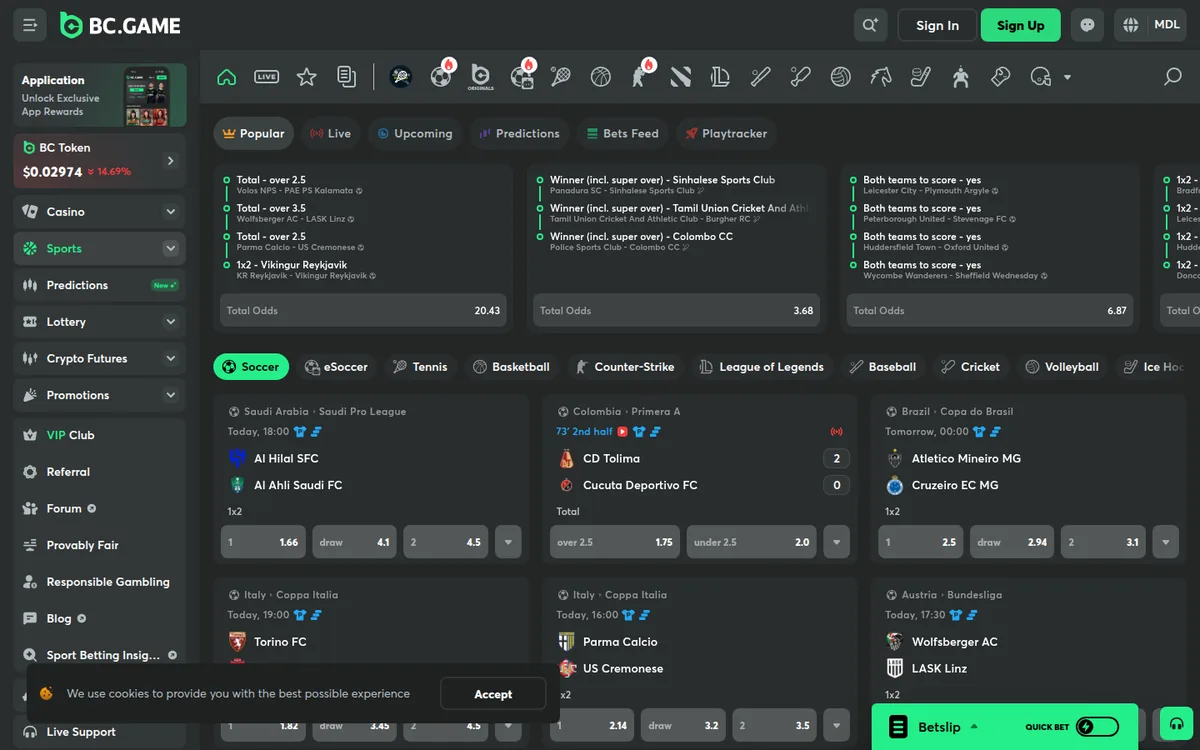This screenshot has height=750, width=1200.
Task: Open VIP Club in sidebar
Action: pos(99,435)
